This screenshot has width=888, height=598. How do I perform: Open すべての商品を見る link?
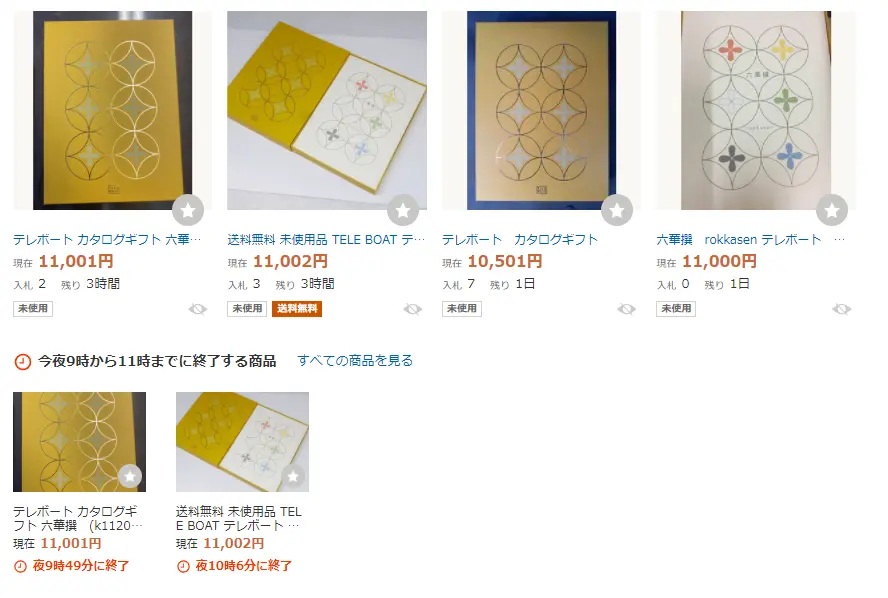(x=355, y=361)
